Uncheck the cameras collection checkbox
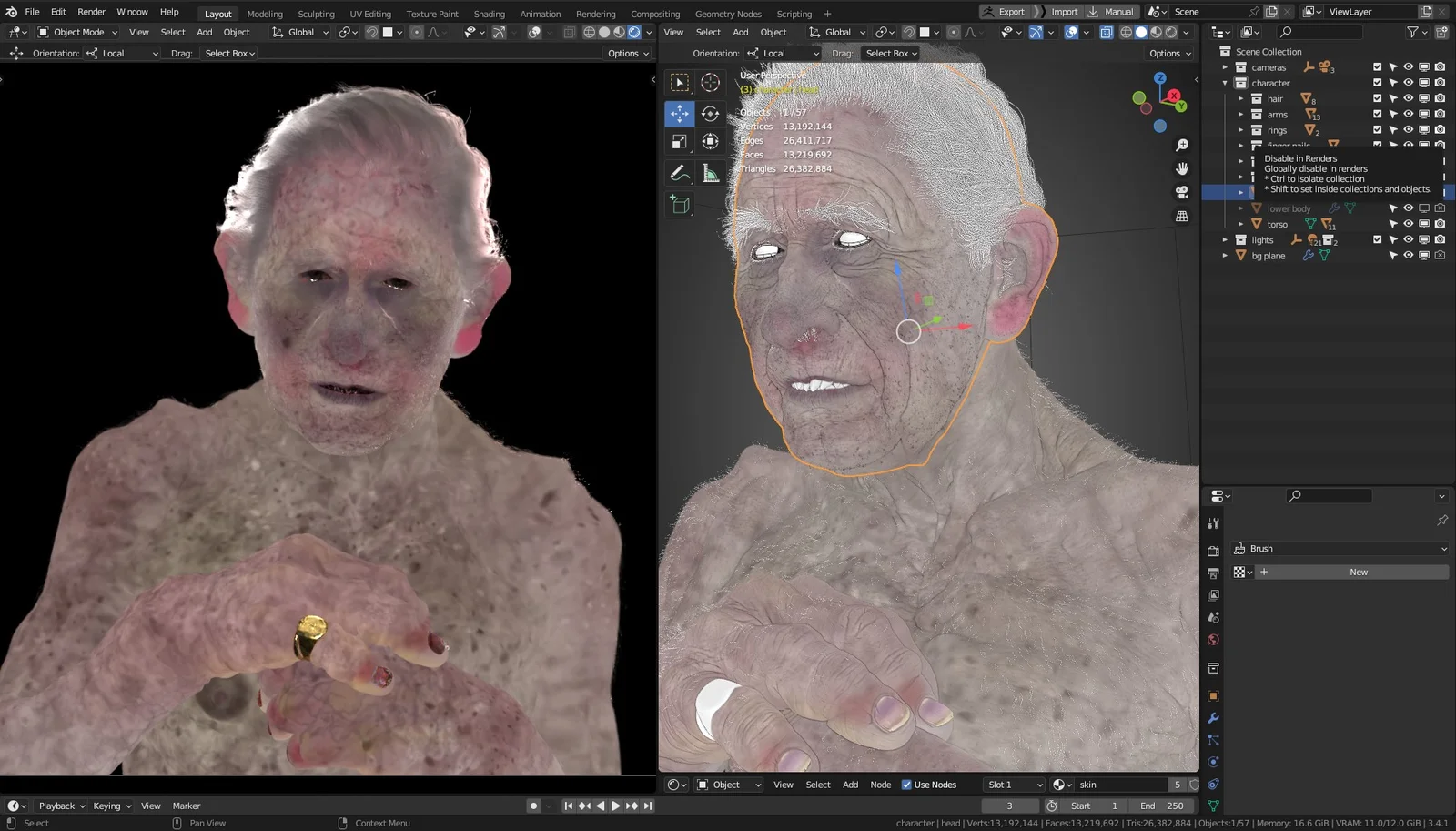1456x831 pixels. [x=1377, y=66]
